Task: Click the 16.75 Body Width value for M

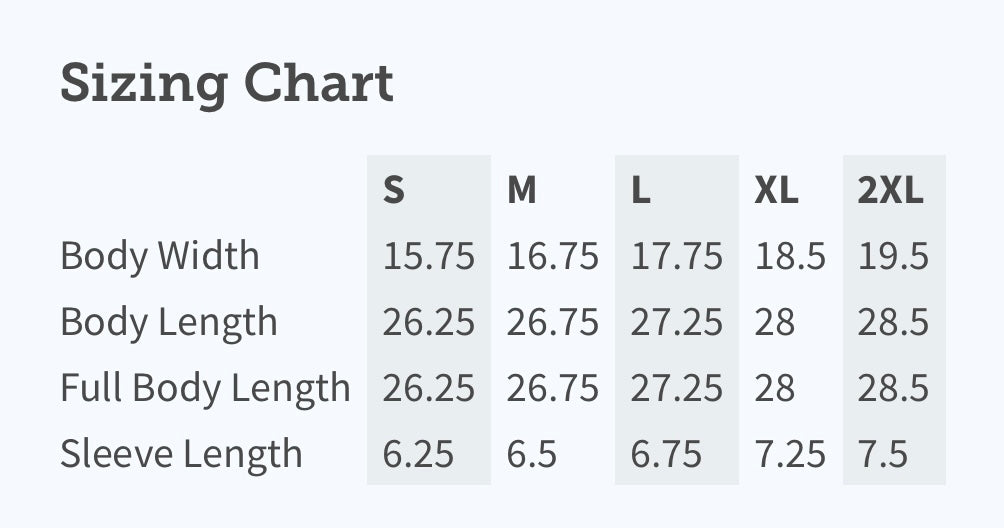Action: point(553,256)
